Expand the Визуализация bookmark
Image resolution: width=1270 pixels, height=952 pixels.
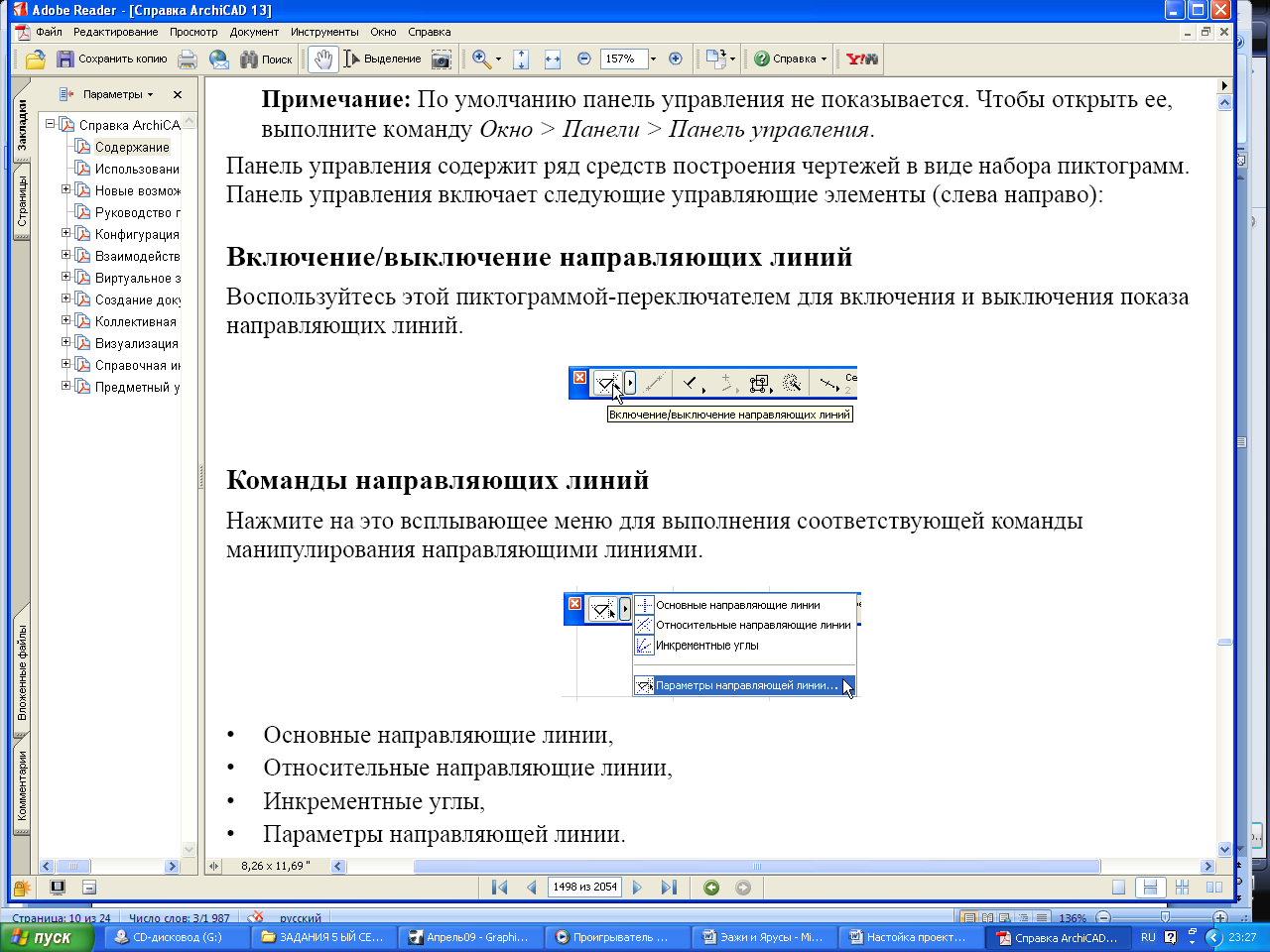[65, 342]
